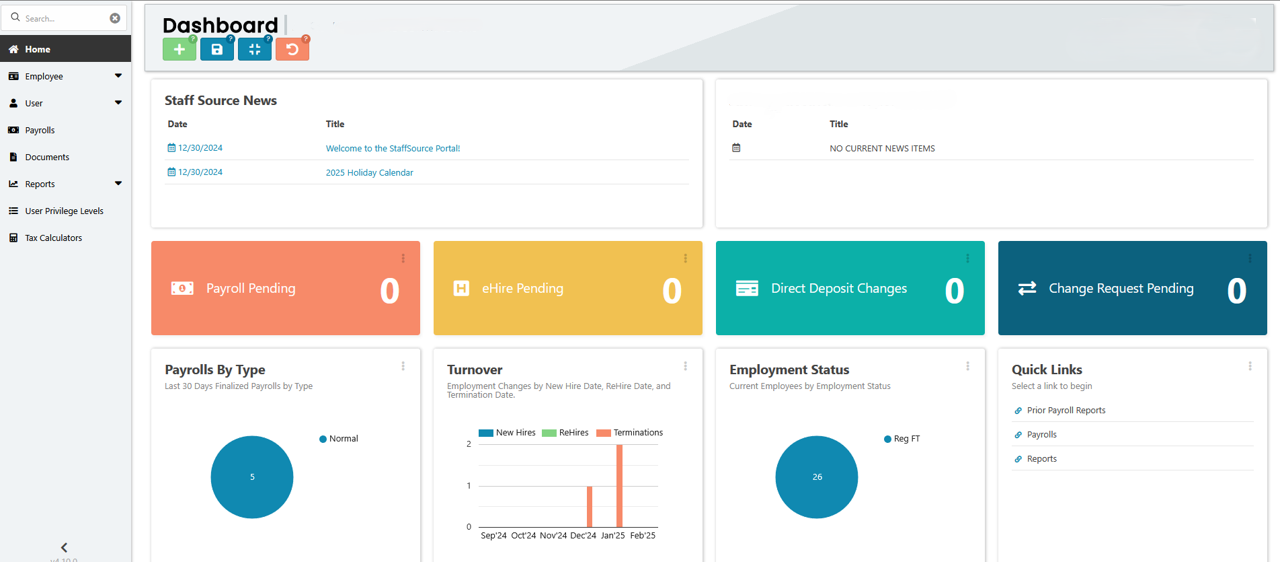Toggle the New Hires legend series
This screenshot has height=562, width=1280.
click(x=507, y=433)
